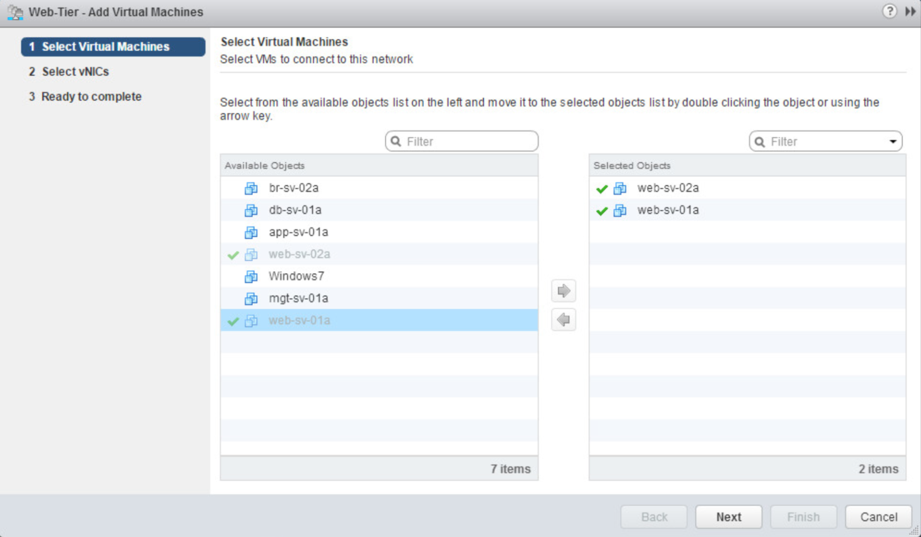
Task: Click the left arrow to remove selected VM
Action: 564,320
